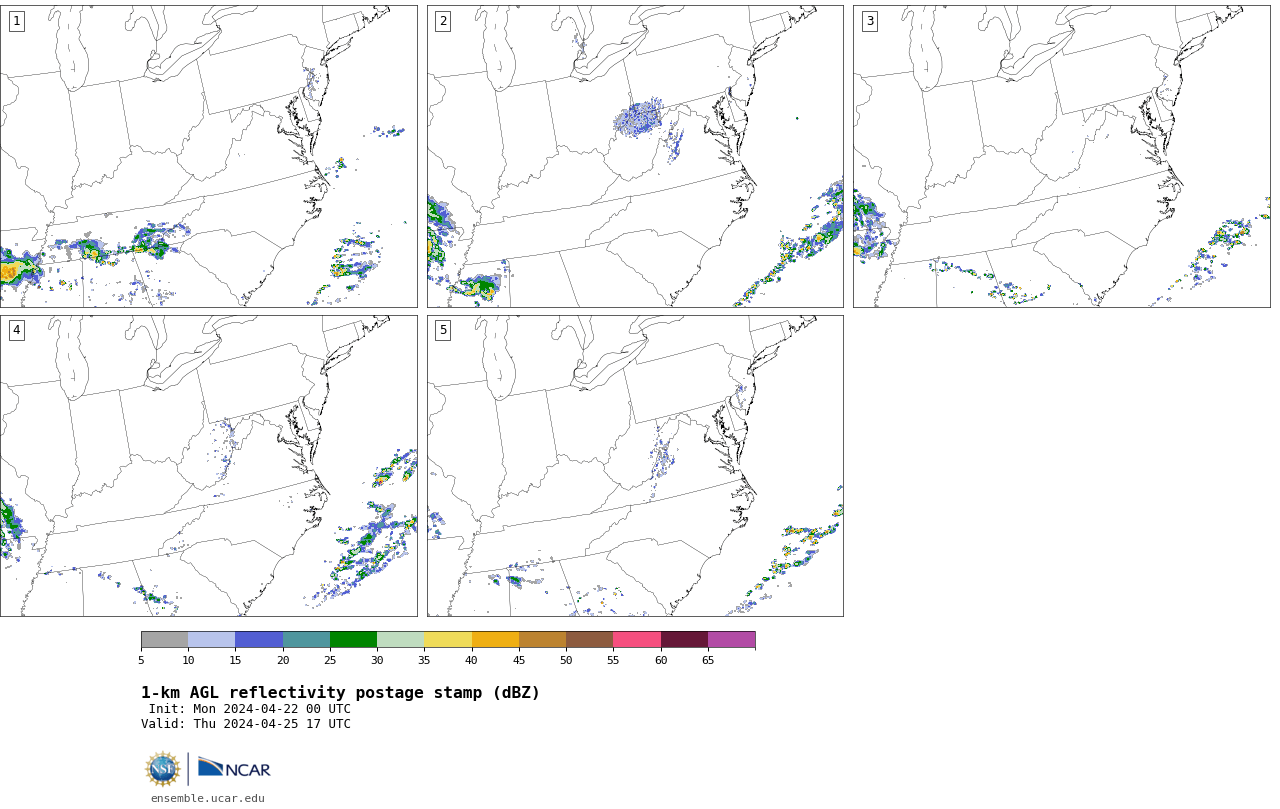Open ensemble member 4 postage stamp map

coord(208,466)
